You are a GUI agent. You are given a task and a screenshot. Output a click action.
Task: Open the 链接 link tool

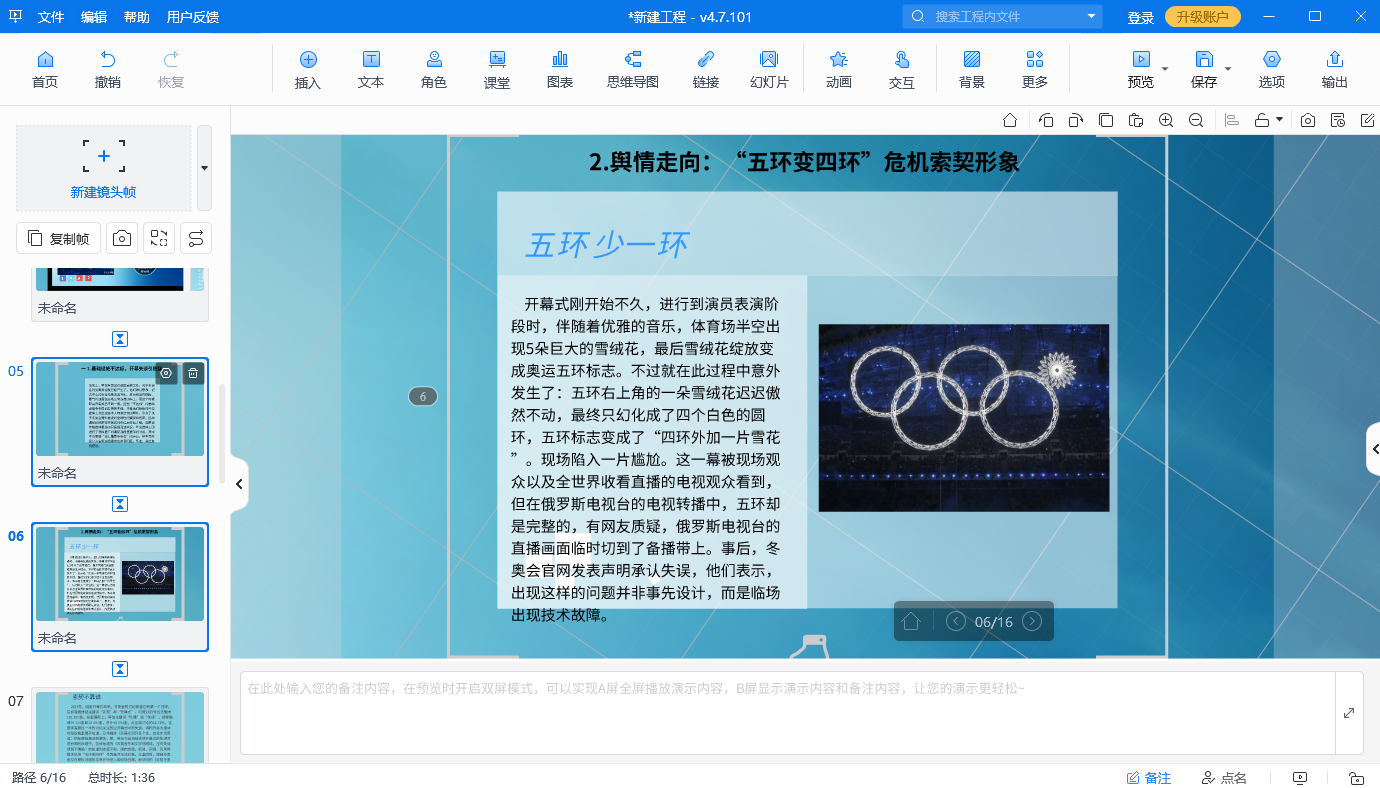(706, 69)
